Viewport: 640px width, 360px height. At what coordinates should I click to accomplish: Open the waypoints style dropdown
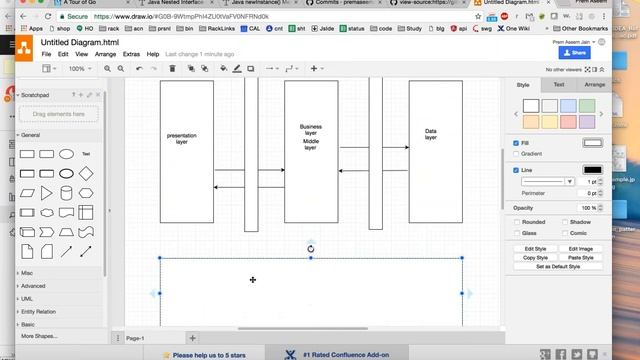tap(292, 69)
